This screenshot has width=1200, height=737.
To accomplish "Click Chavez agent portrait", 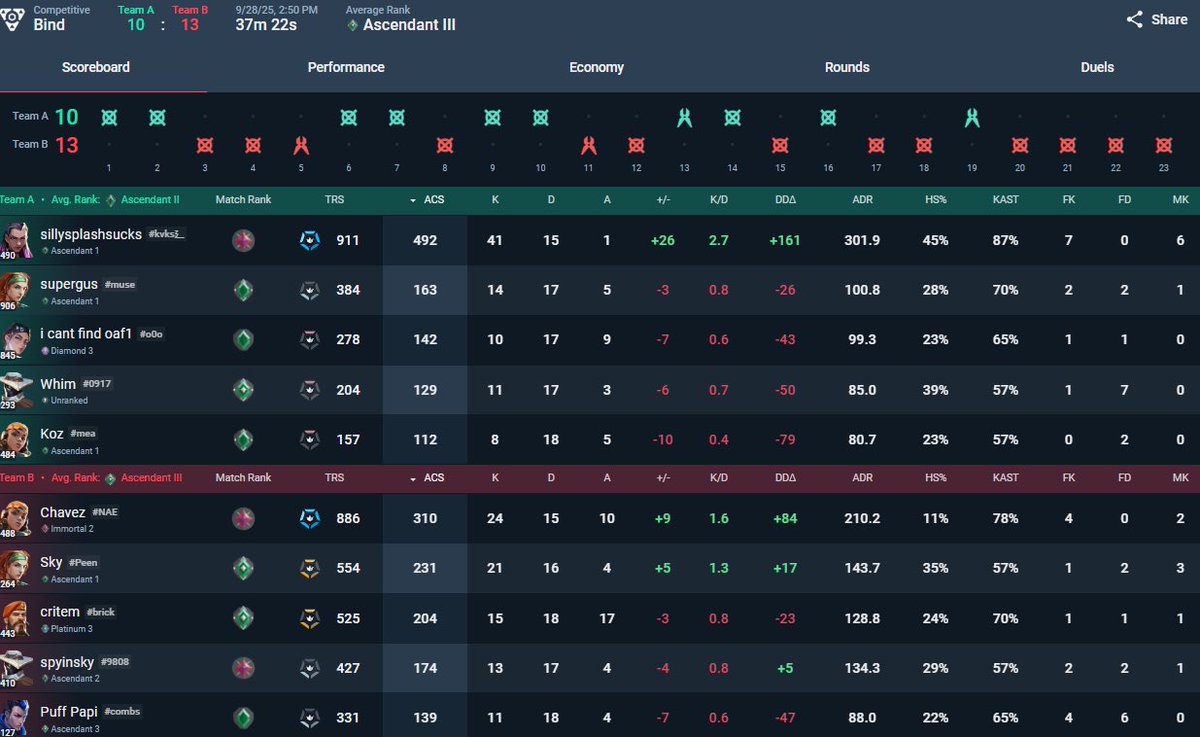I will tap(17, 518).
